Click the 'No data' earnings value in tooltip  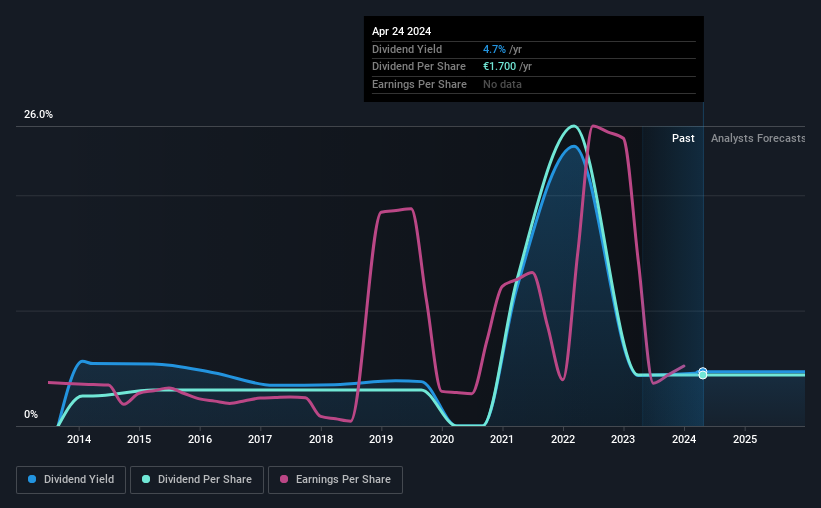coord(502,84)
